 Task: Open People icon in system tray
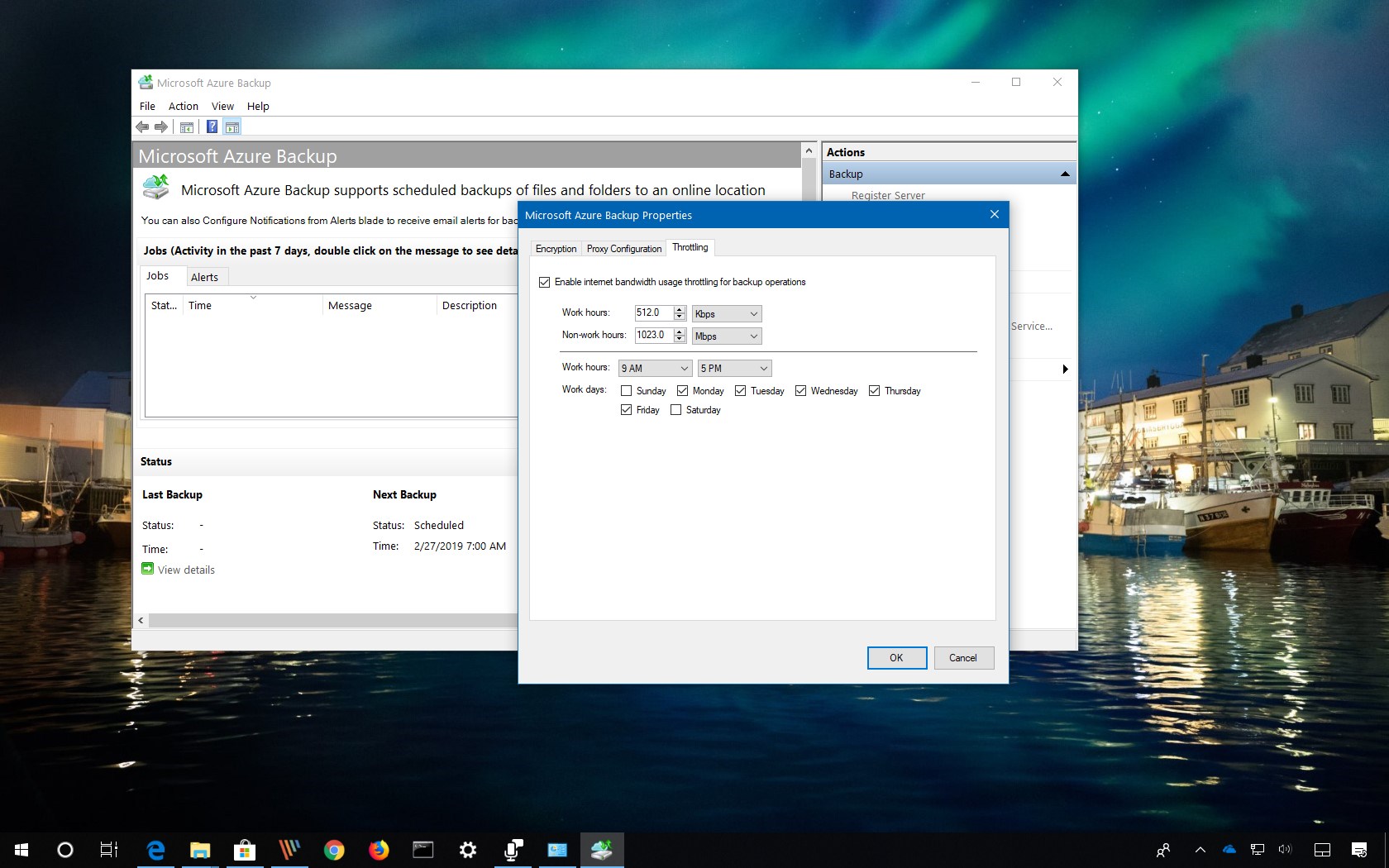tap(1163, 850)
